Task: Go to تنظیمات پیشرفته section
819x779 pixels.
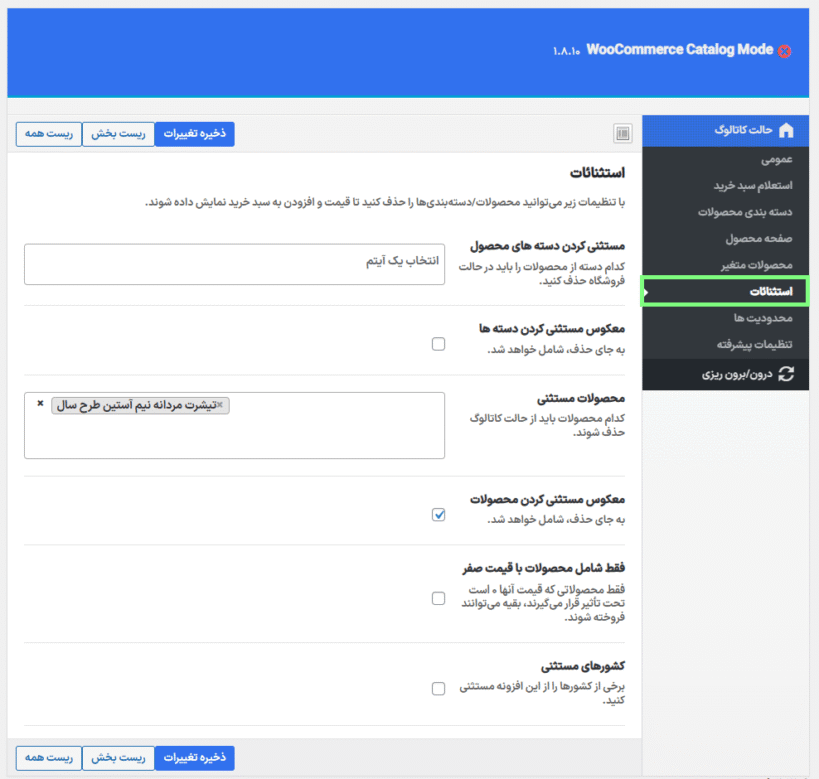Action: click(726, 344)
